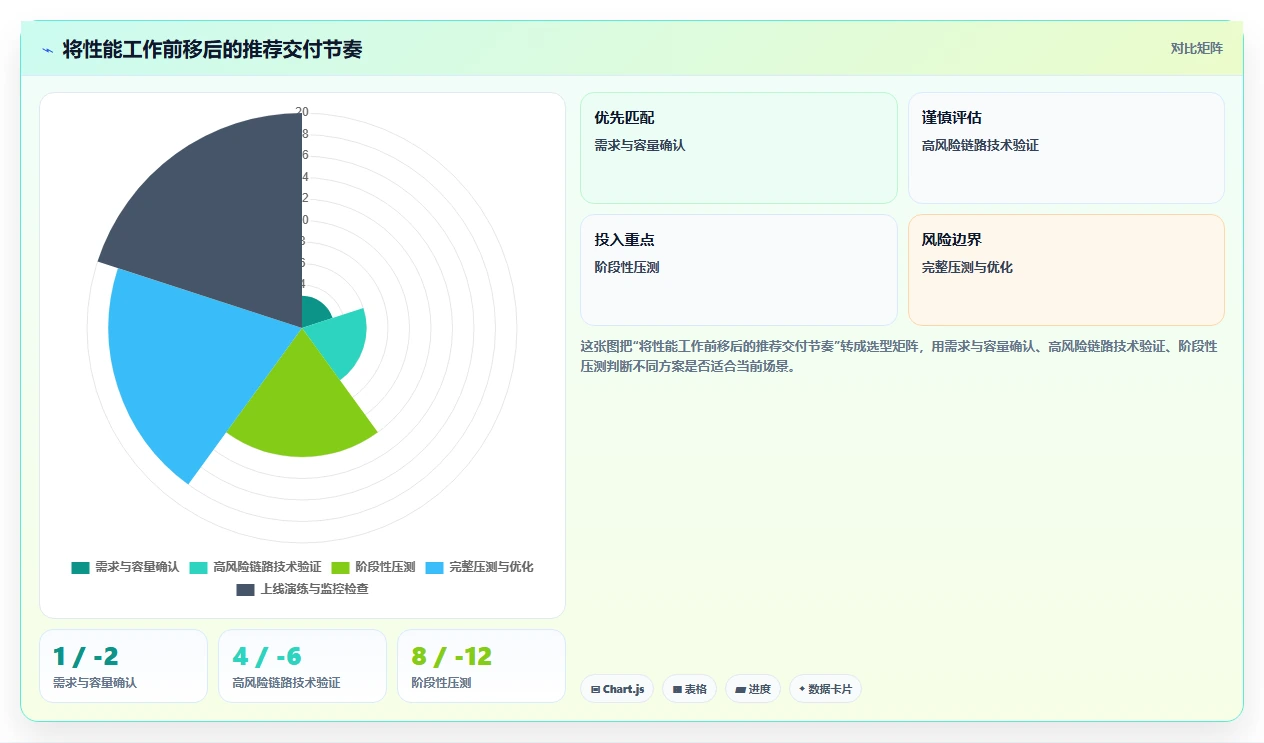
Task: Click the 4 / -6 stat card
Action: click(x=302, y=666)
